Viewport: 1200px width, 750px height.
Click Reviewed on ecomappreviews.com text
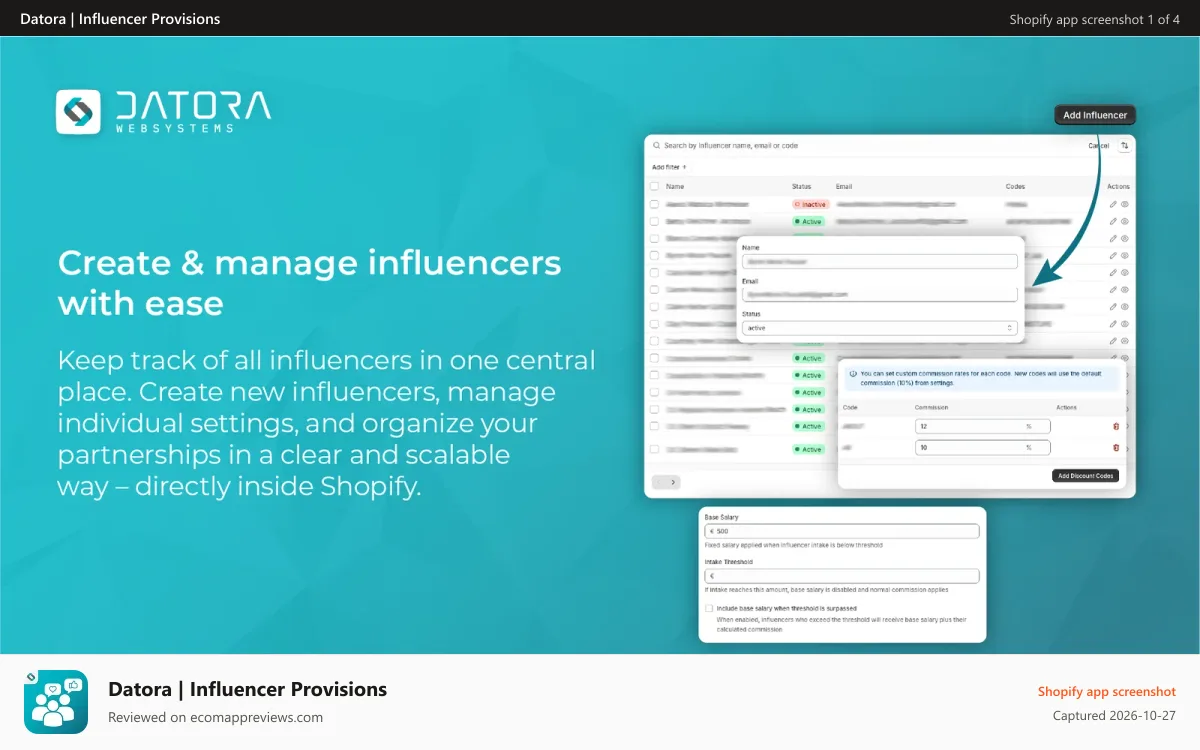tap(215, 717)
